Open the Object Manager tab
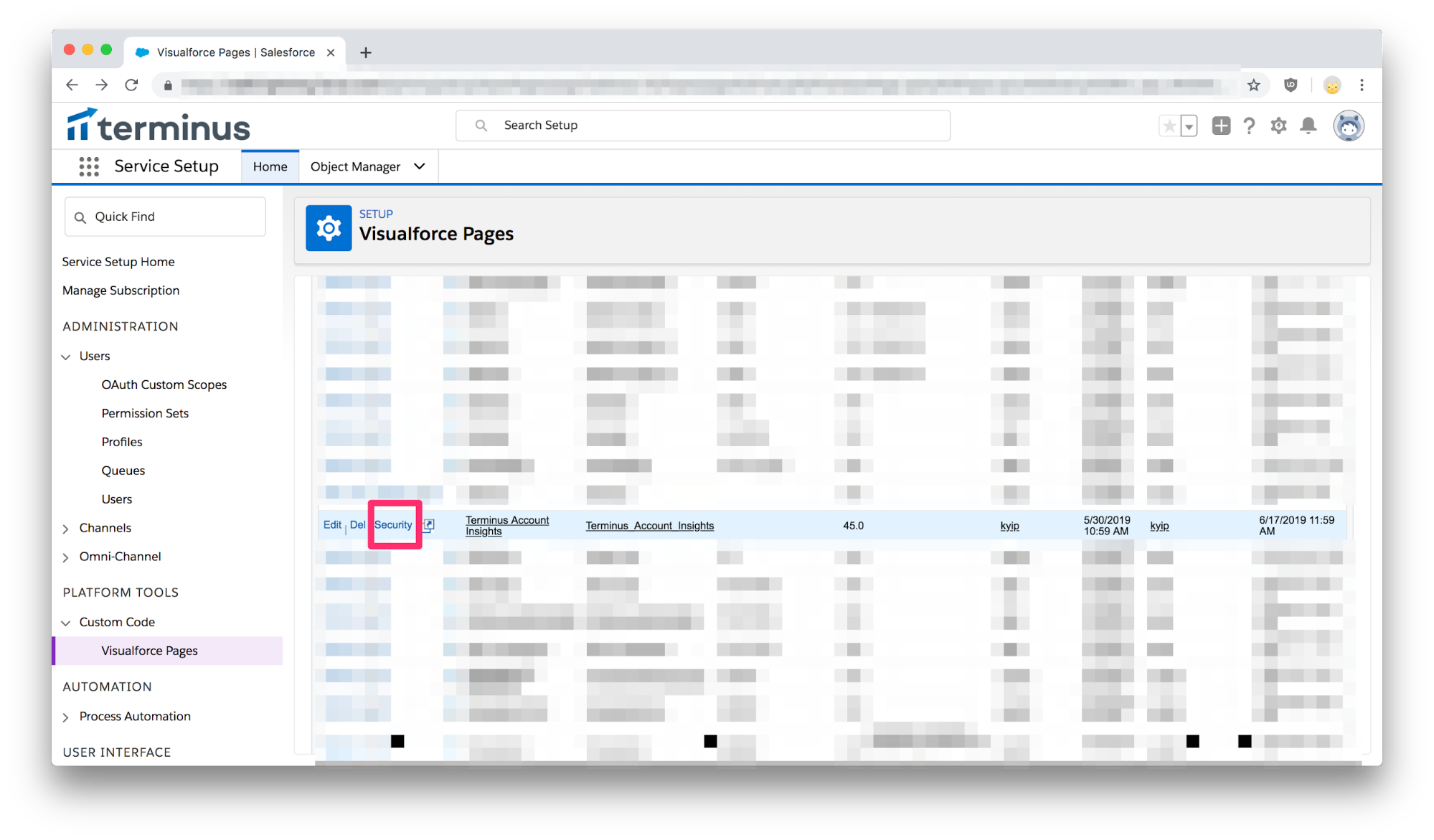Viewport: 1434px width, 840px height. [x=355, y=166]
